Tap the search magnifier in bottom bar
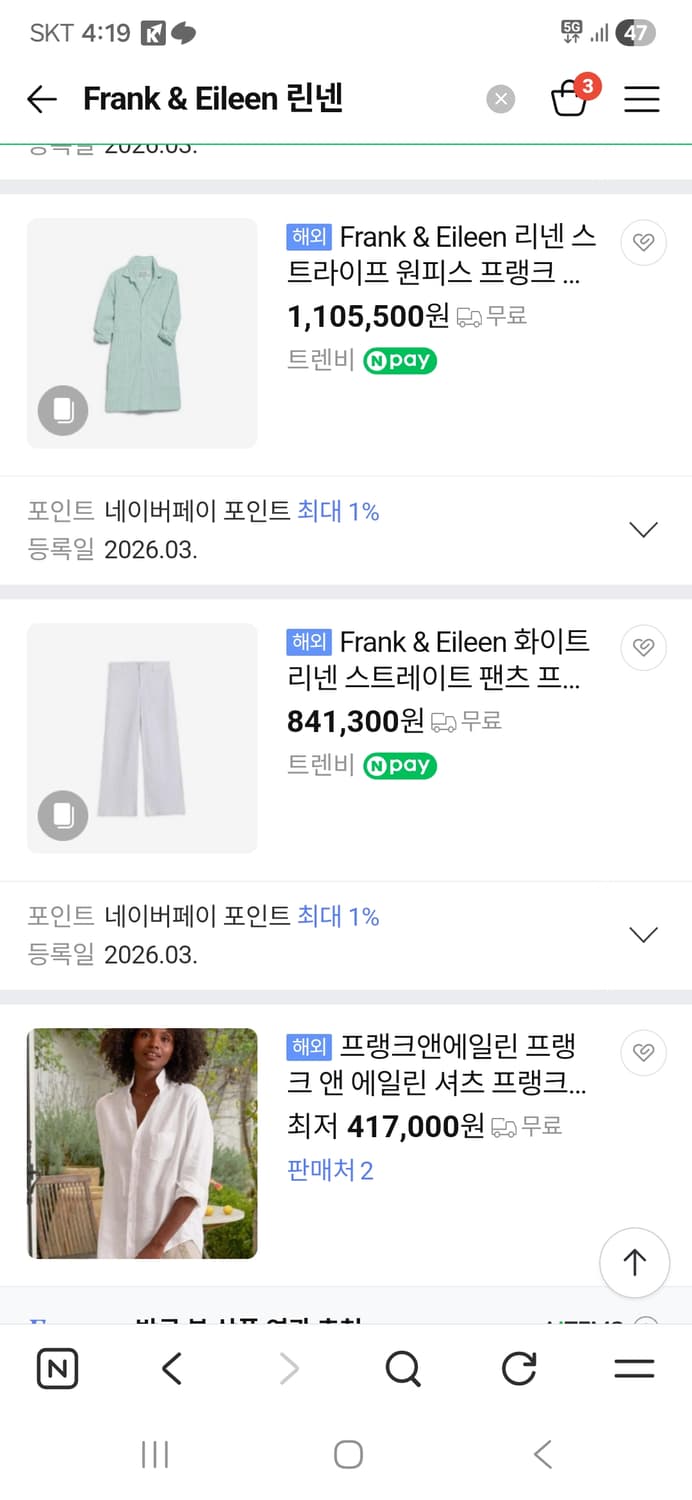 [402, 1368]
